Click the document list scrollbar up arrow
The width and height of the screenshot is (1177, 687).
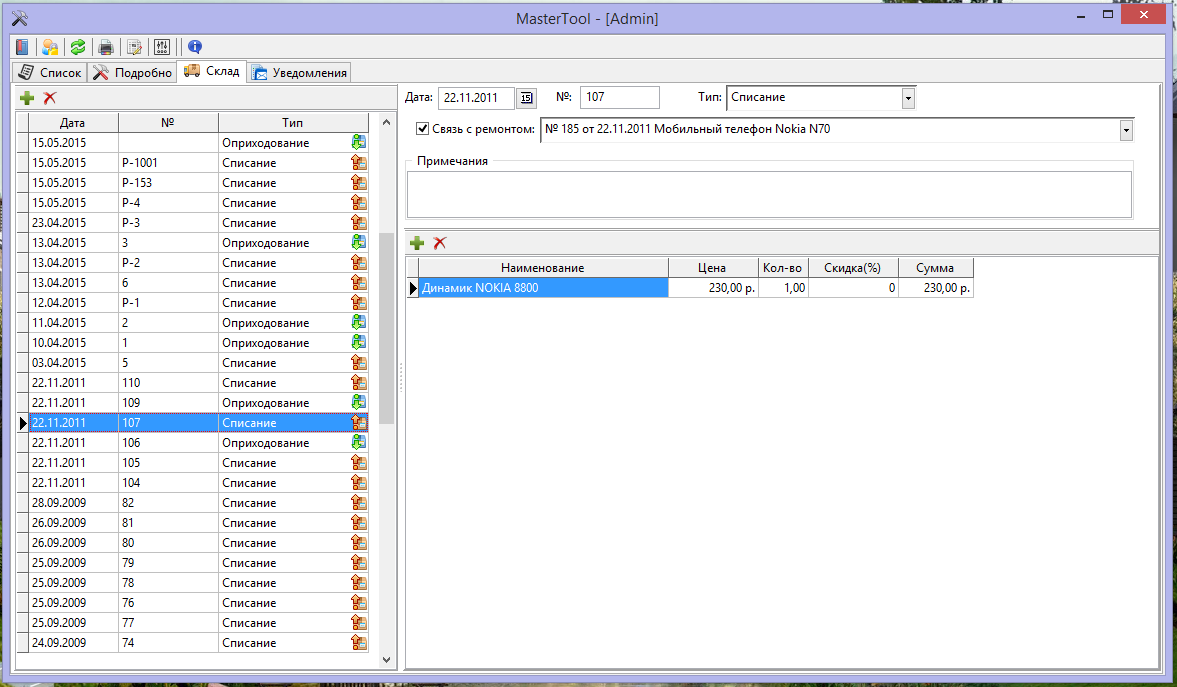pos(387,122)
